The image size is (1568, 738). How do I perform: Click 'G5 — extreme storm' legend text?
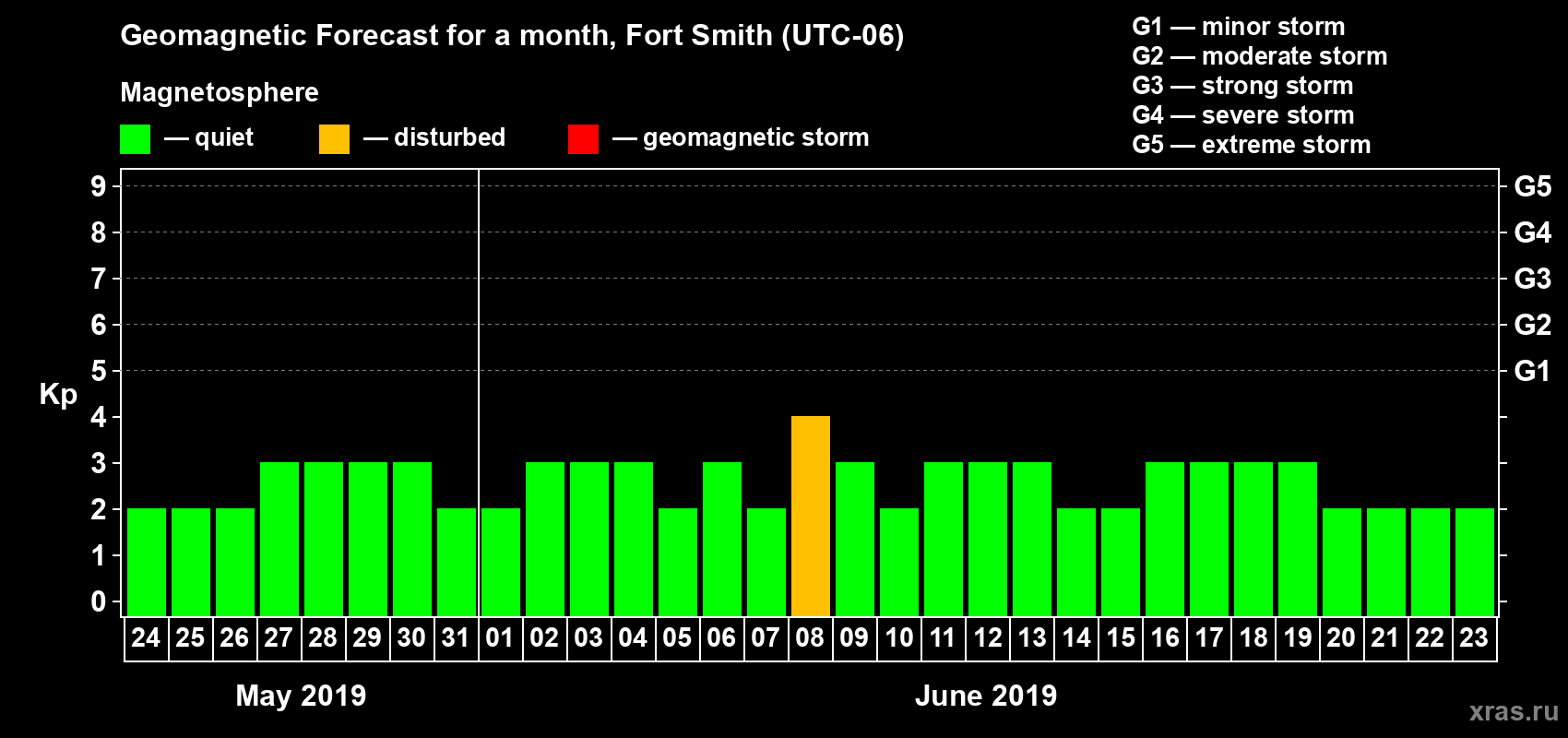pos(1252,145)
